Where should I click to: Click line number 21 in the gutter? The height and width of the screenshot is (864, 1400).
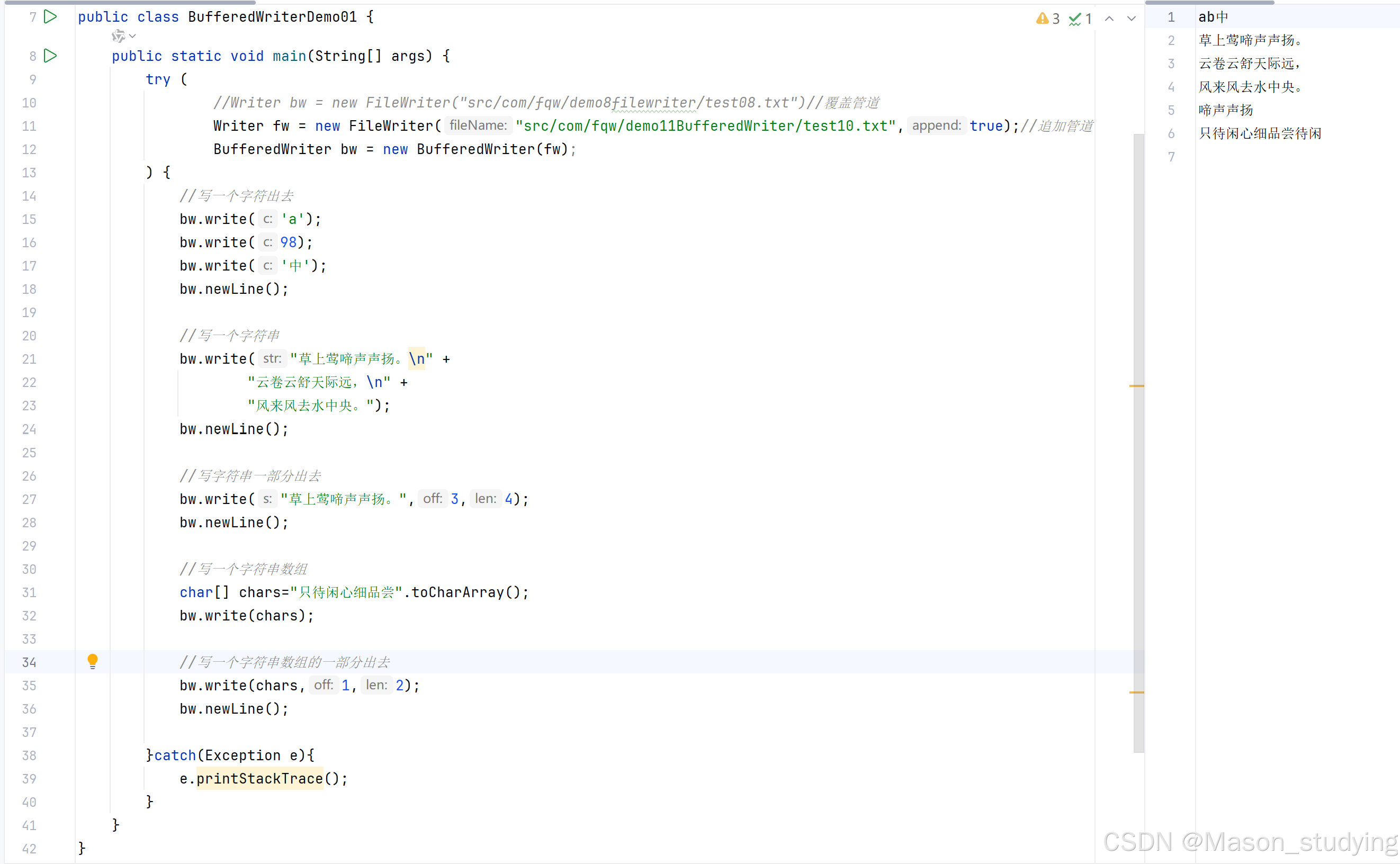[29, 359]
